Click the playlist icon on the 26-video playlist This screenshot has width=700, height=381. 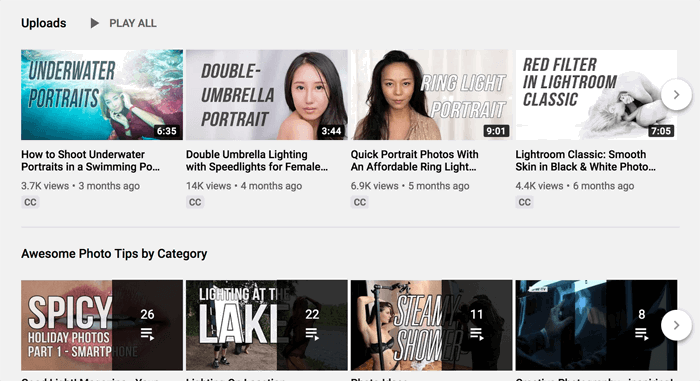(x=147, y=334)
